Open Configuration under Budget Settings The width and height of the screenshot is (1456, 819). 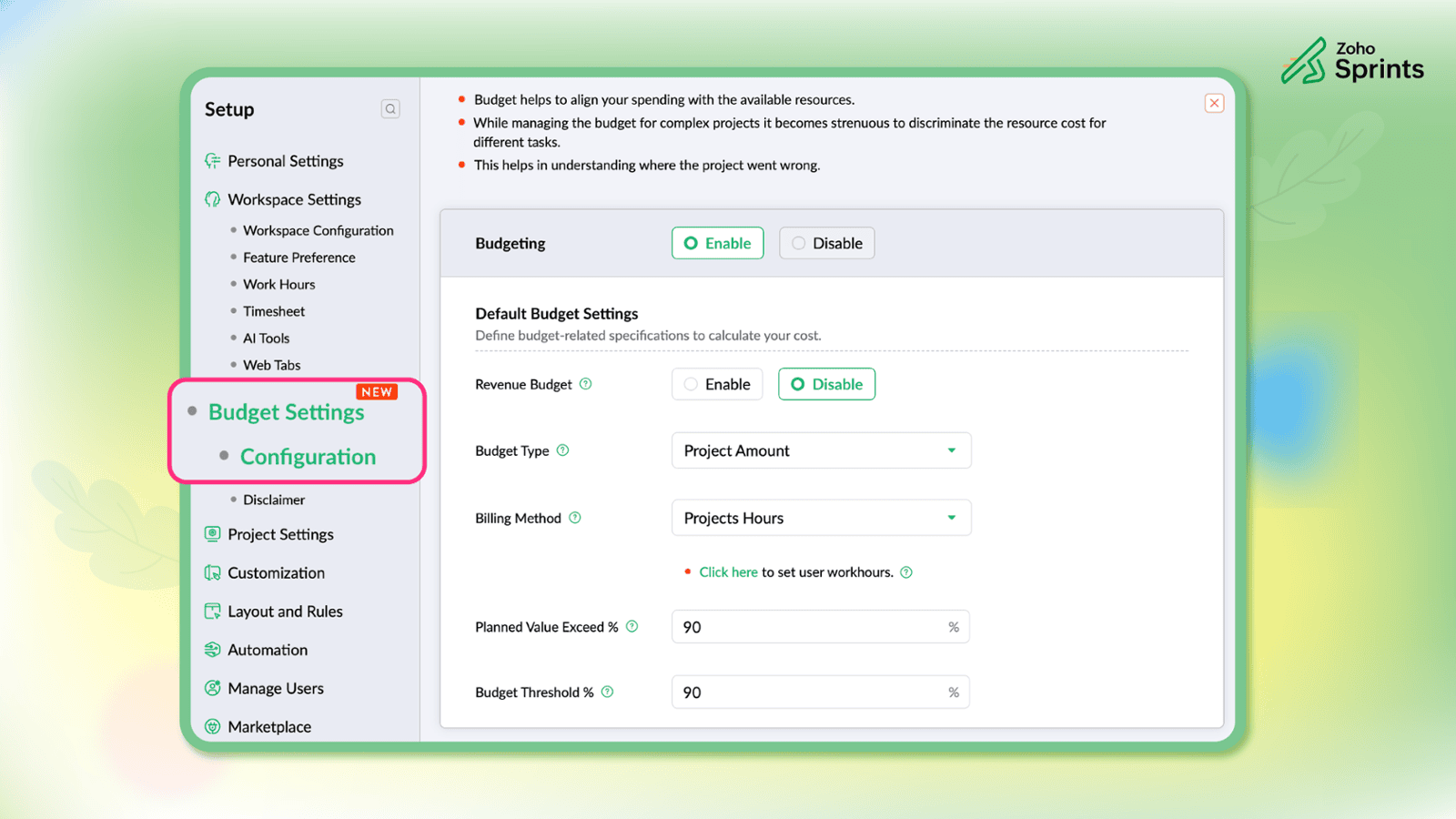tap(308, 457)
